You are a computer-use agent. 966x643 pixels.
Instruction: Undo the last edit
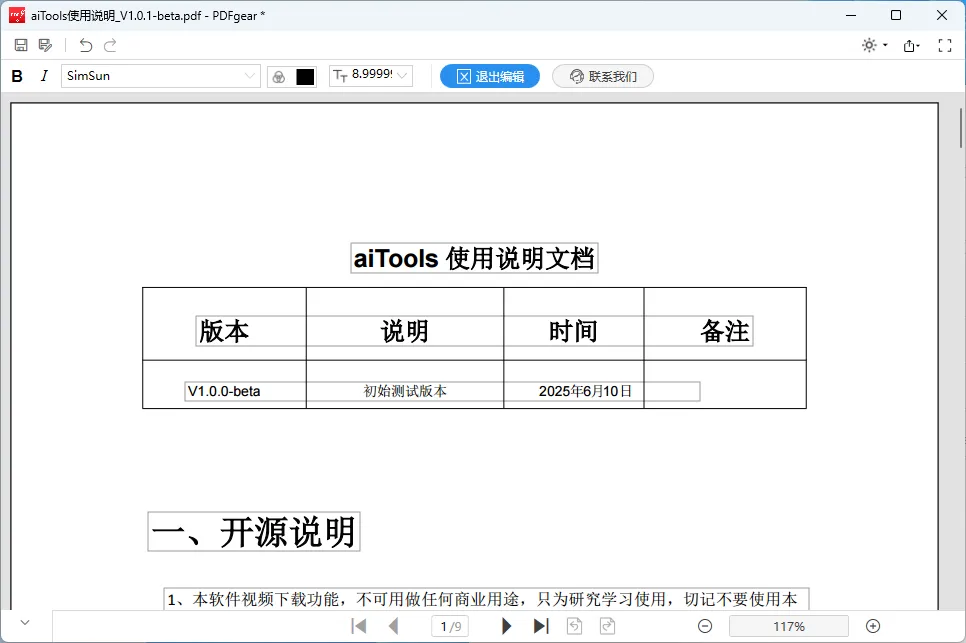[86, 45]
